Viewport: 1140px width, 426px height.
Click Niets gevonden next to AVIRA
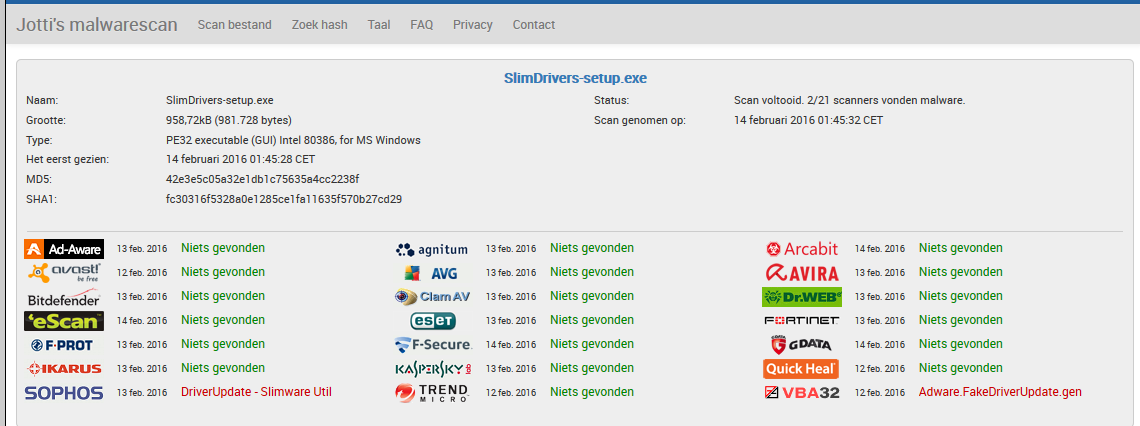coord(960,272)
